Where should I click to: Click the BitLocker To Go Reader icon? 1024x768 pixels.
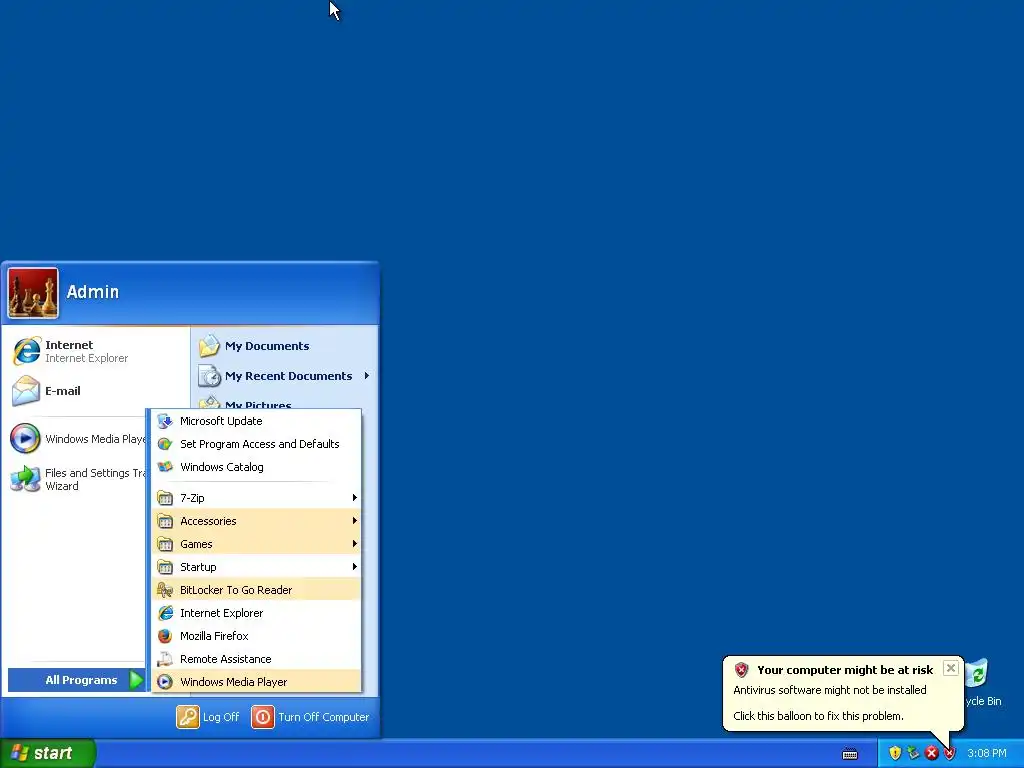click(165, 590)
